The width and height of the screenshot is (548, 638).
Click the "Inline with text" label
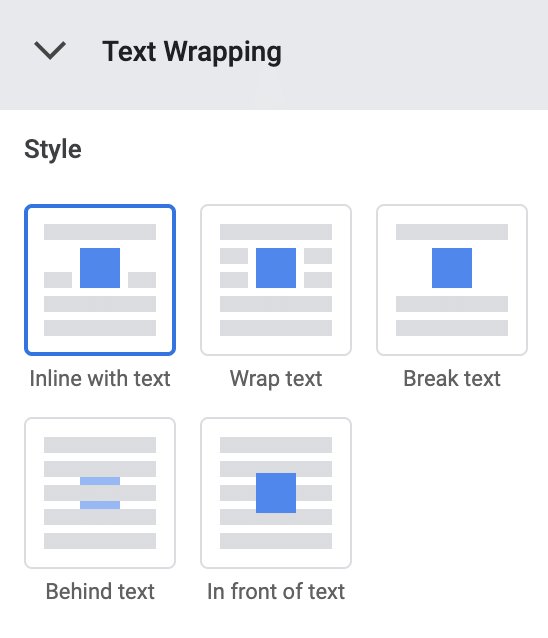tap(100, 378)
